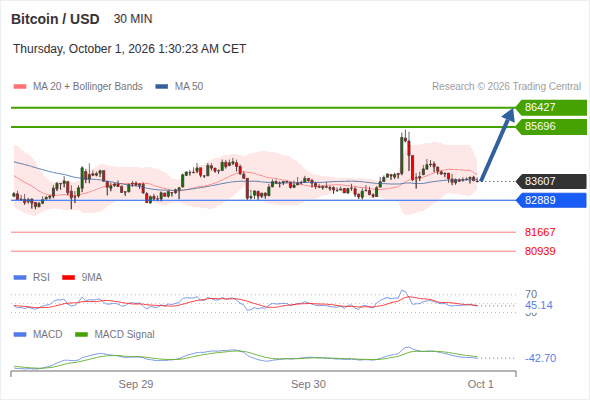Select the 86427 resistance price tag
The image size is (590, 400).
pos(551,108)
